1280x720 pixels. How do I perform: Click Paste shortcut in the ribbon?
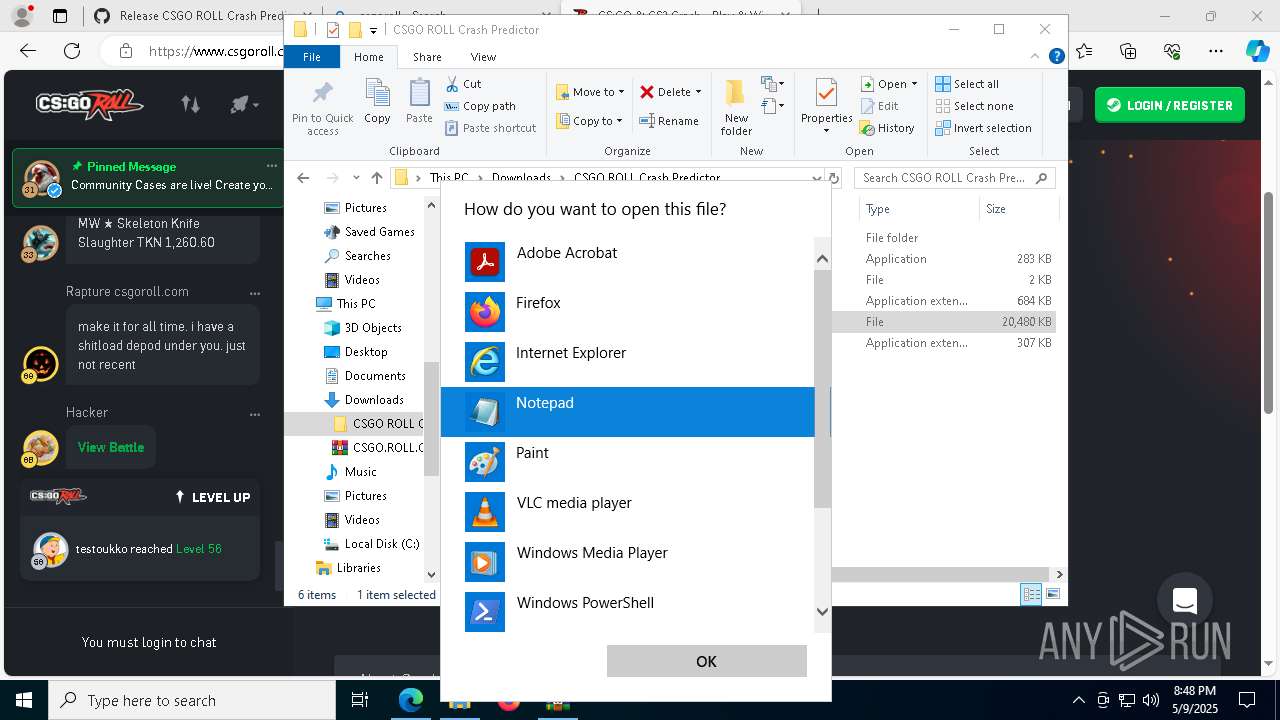click(x=490, y=128)
